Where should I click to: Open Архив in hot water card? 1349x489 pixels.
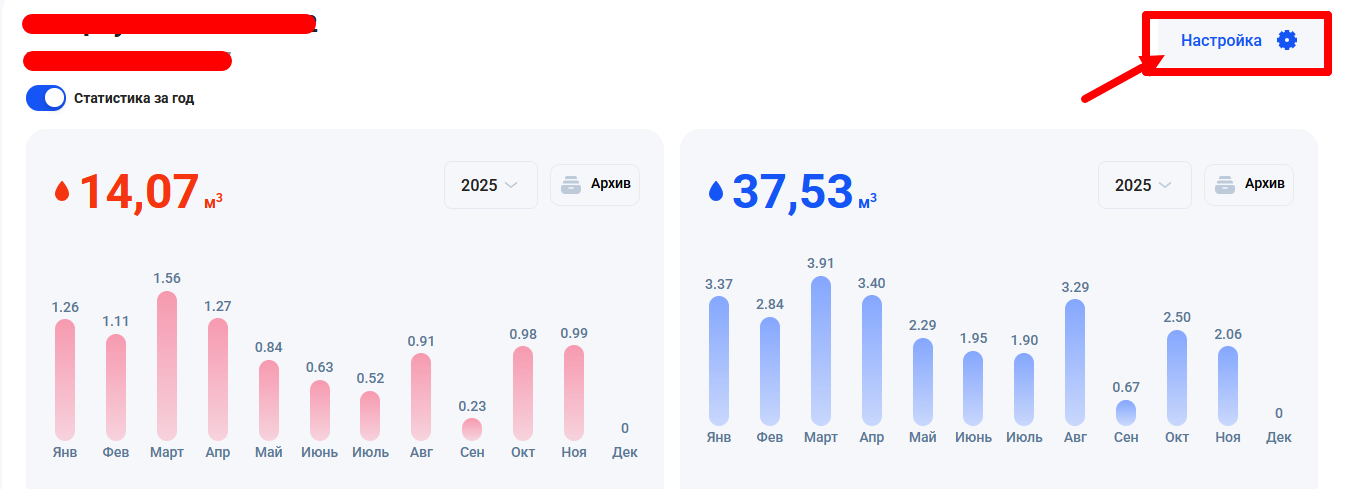click(x=595, y=185)
